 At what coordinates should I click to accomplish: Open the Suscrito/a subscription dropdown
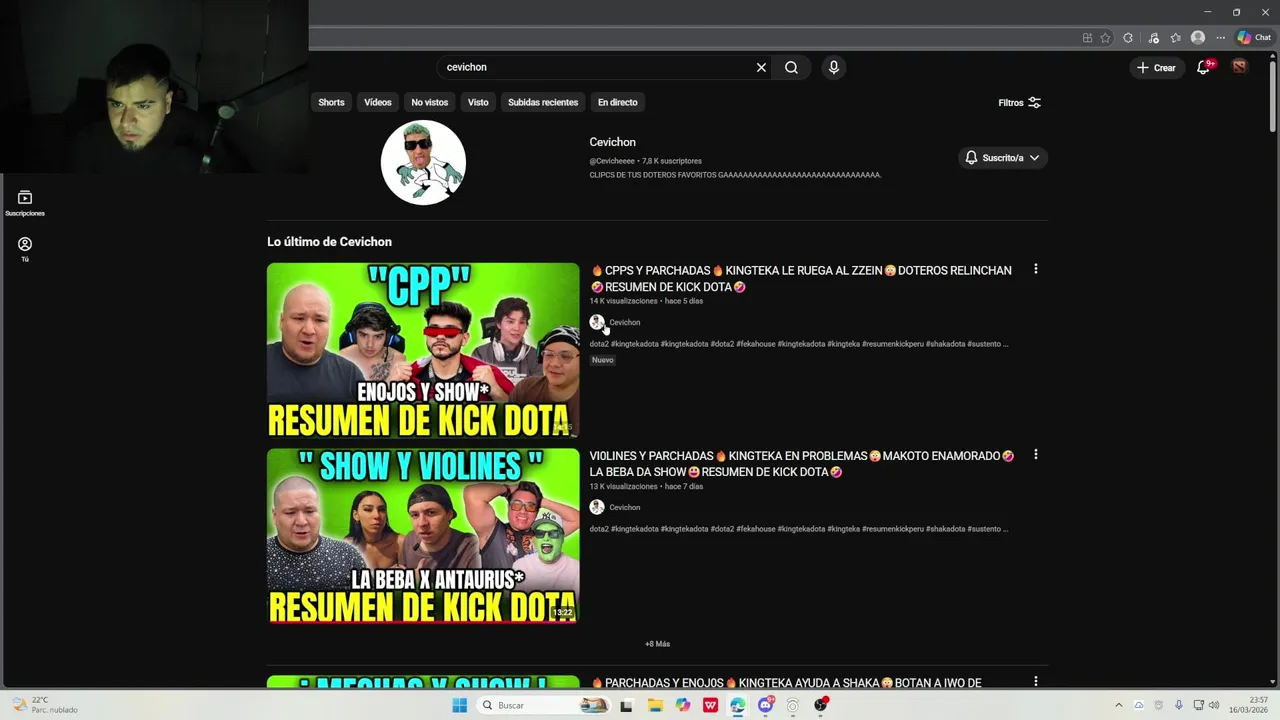coord(1002,158)
